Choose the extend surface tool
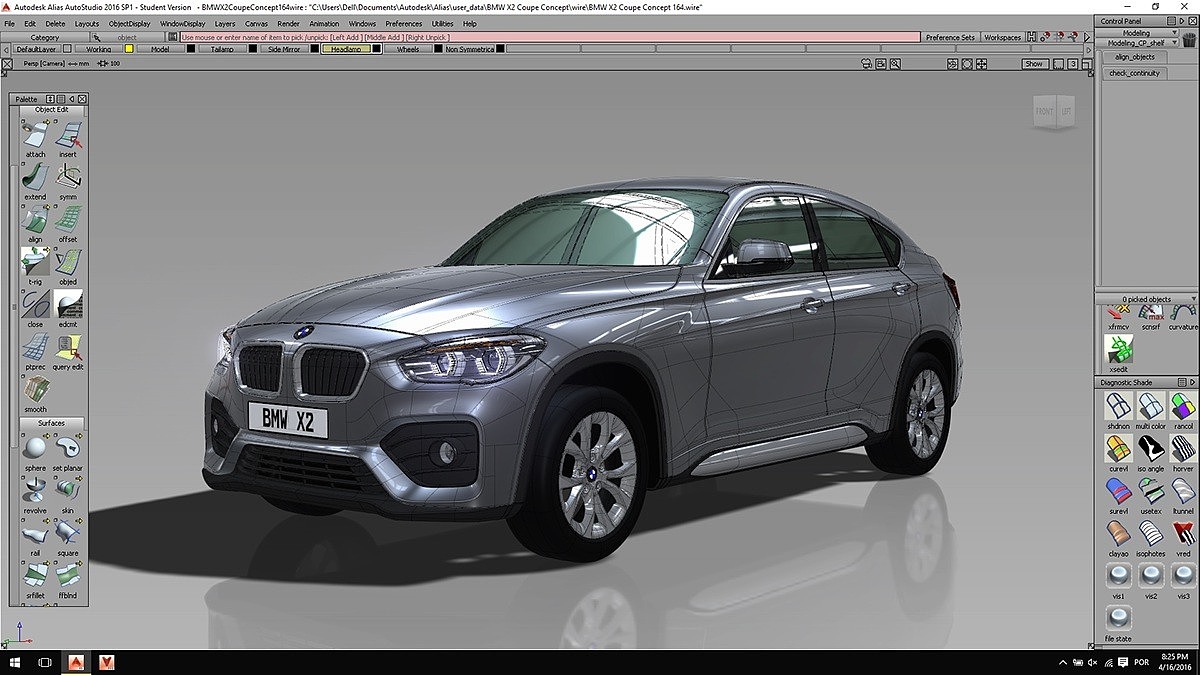The height and width of the screenshot is (675, 1200). tap(36, 178)
